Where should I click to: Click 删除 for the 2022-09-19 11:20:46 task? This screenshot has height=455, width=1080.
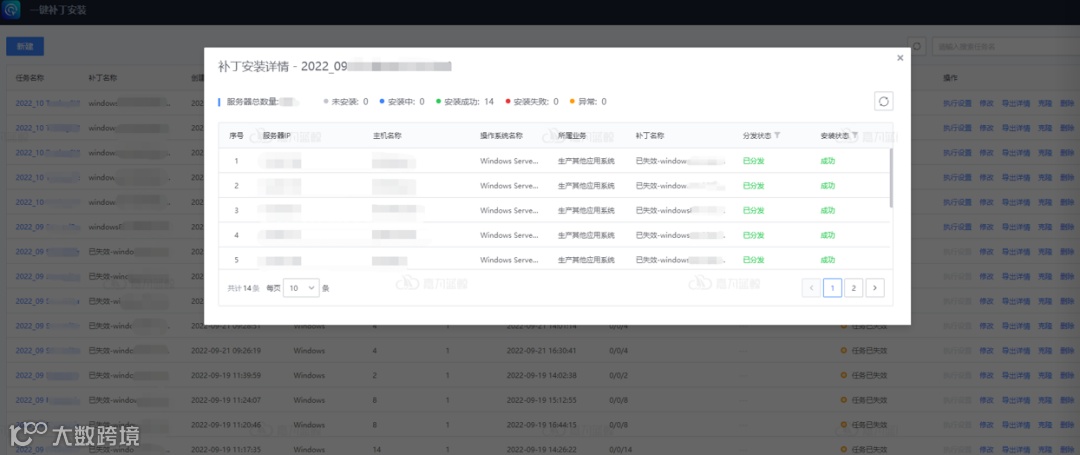(1067, 425)
